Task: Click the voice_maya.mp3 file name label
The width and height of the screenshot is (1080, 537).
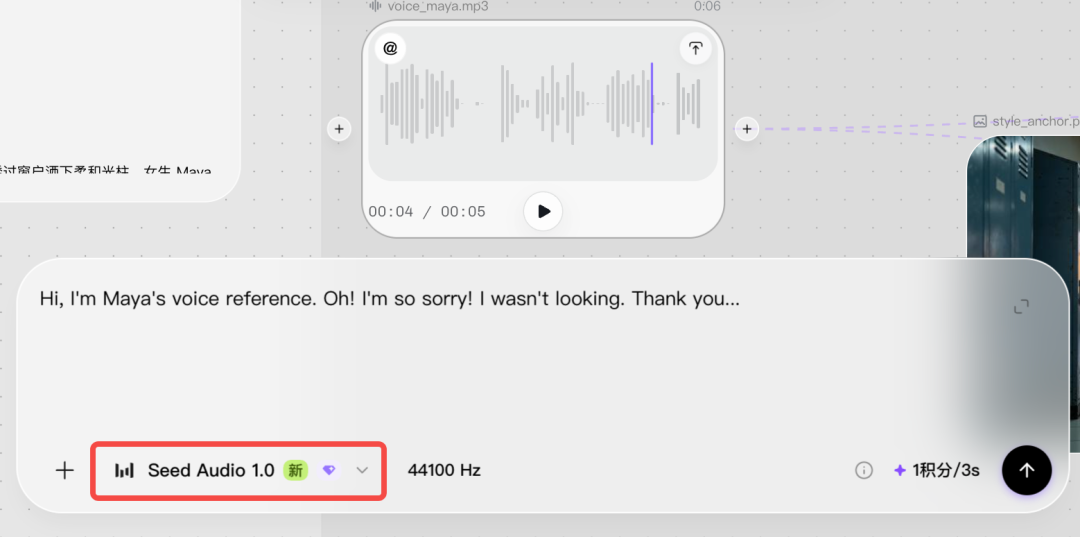Action: (x=427, y=7)
